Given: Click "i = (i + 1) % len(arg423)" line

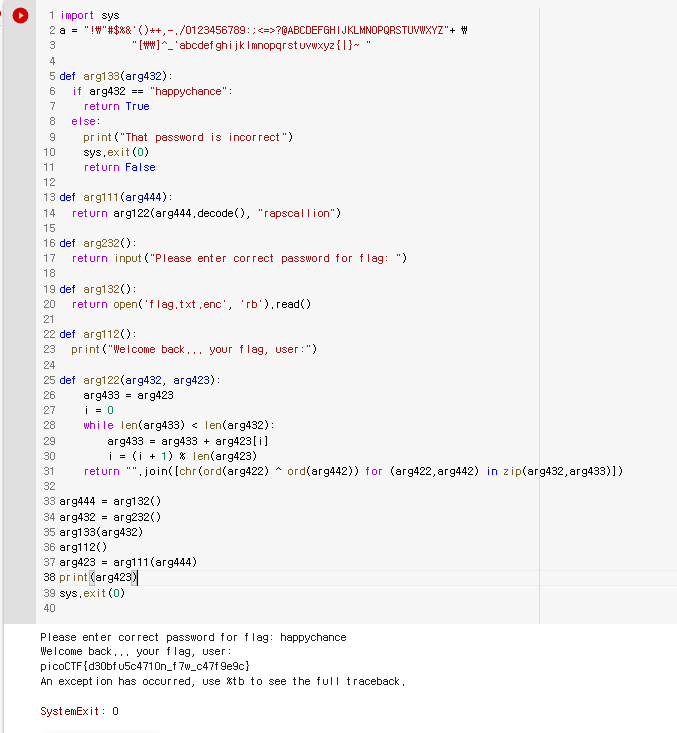Looking at the screenshot, I should (x=182, y=456).
